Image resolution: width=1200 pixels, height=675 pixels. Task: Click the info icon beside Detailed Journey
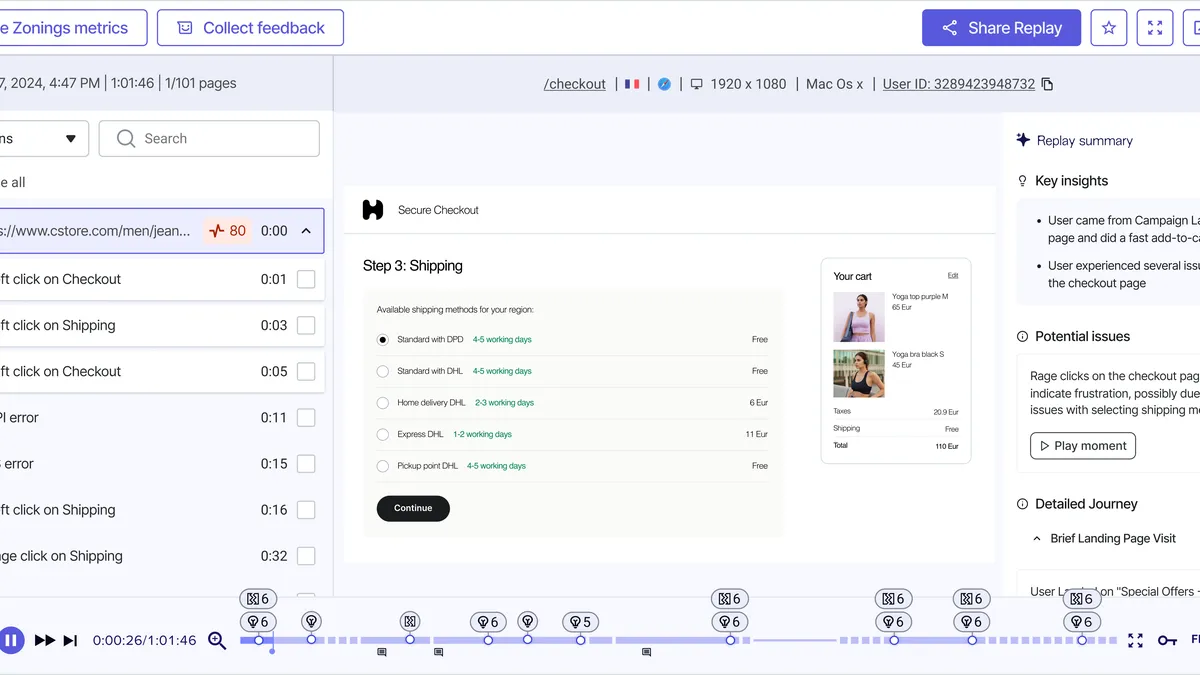(1022, 505)
